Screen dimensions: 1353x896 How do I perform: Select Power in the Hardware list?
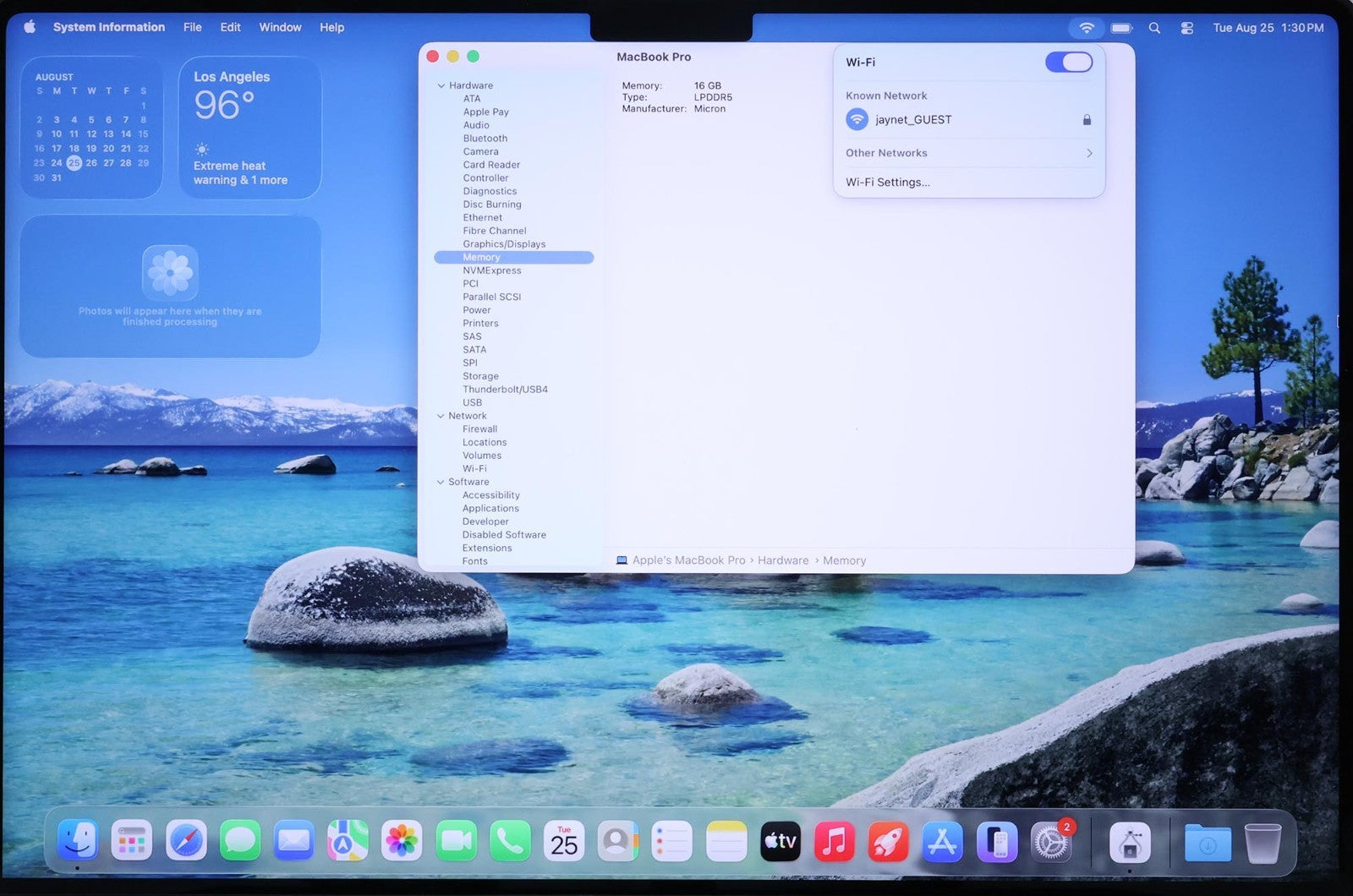477,310
